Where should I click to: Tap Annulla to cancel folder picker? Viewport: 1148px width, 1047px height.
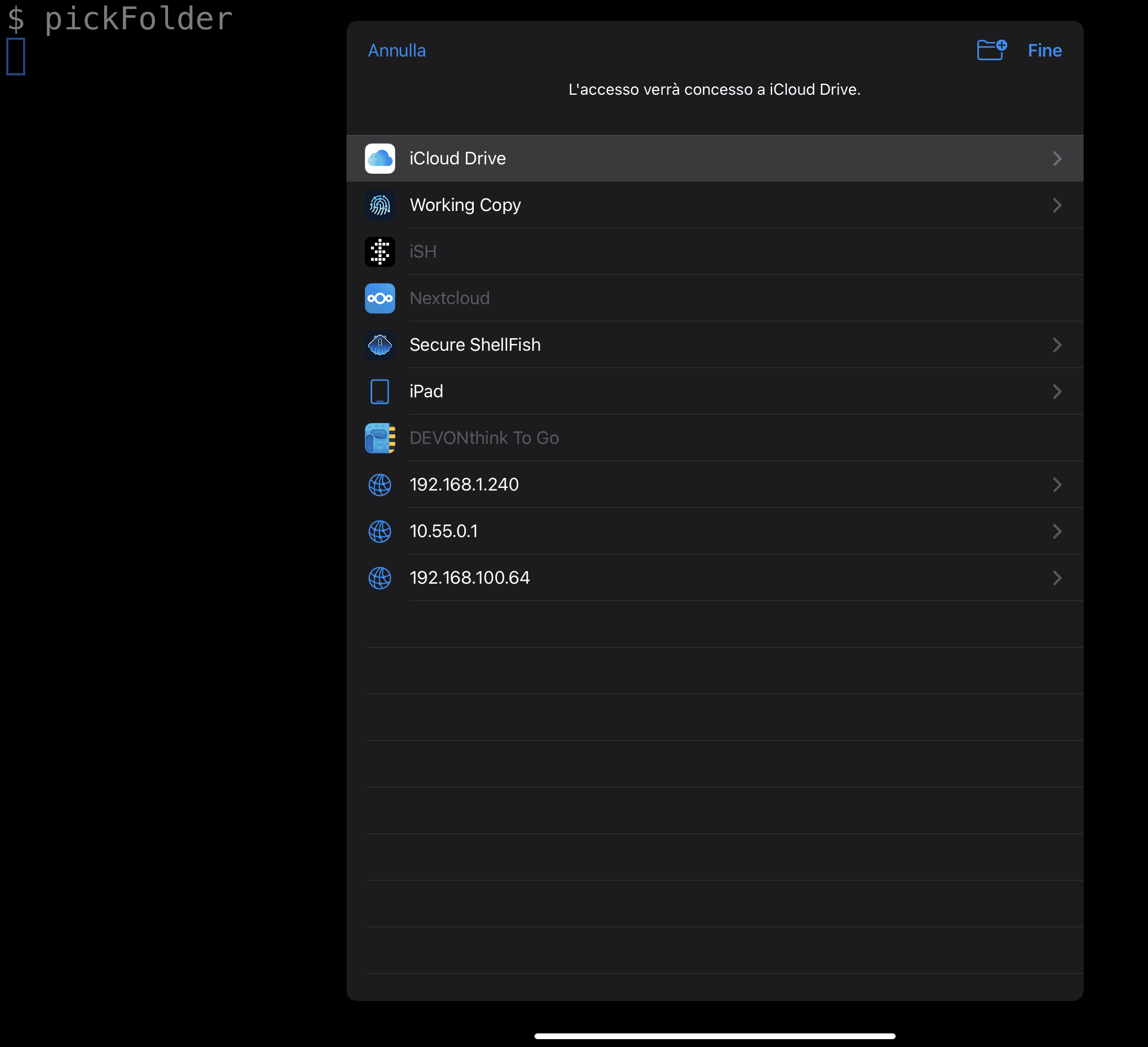[396, 51]
